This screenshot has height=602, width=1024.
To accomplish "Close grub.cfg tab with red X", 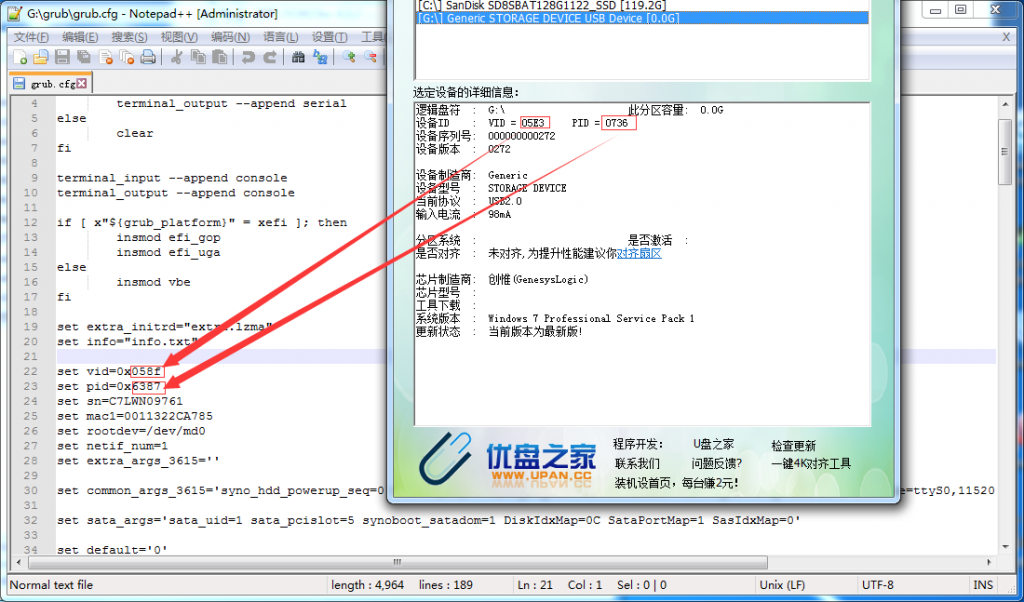I will tap(82, 84).
